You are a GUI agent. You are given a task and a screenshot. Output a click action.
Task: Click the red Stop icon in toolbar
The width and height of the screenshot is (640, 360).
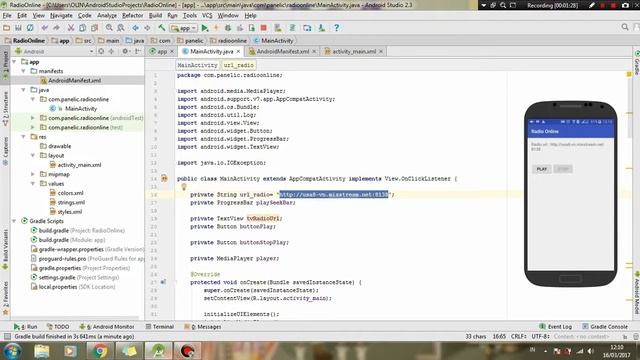[264, 28]
